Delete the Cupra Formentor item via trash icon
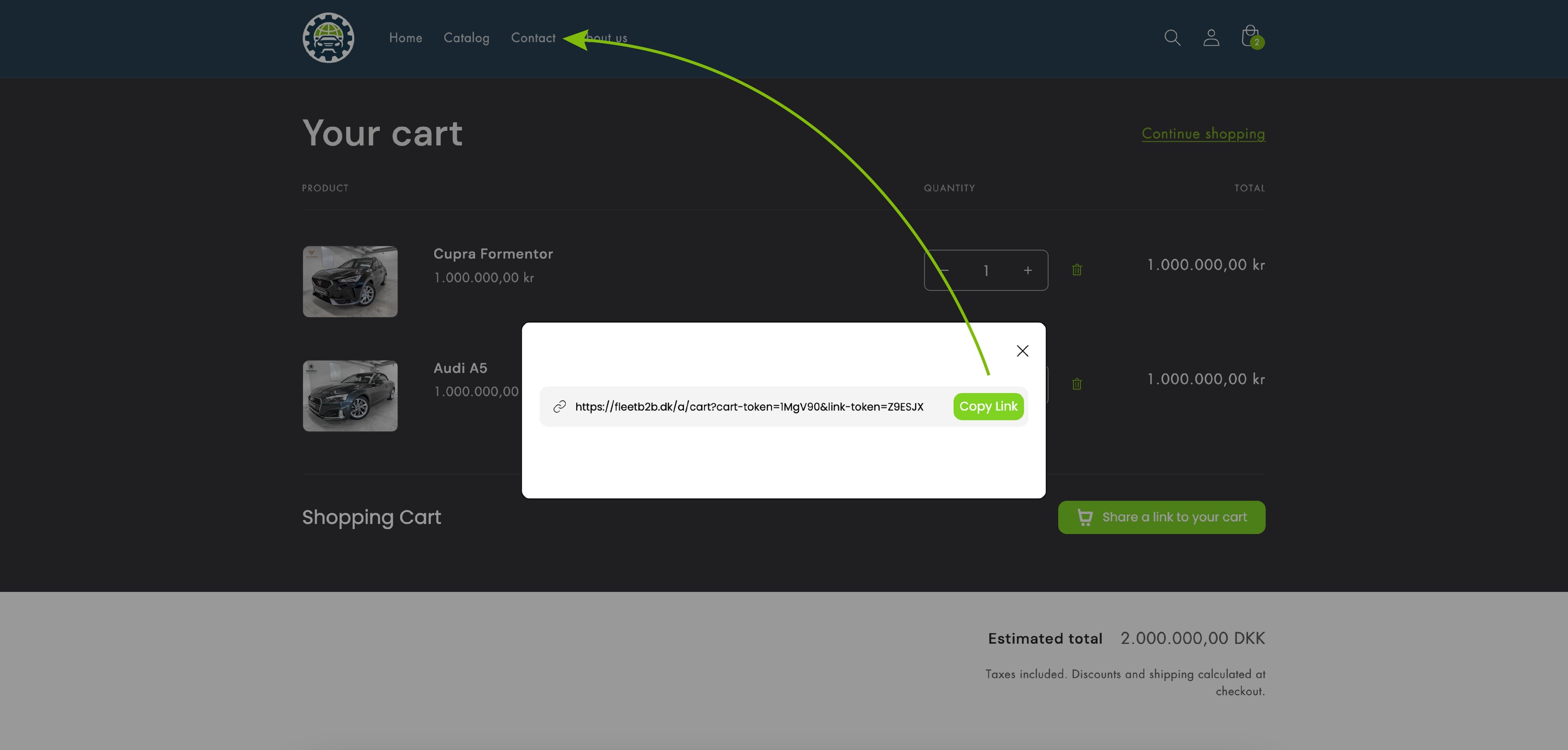Viewport: 1568px width, 750px height. pos(1076,270)
